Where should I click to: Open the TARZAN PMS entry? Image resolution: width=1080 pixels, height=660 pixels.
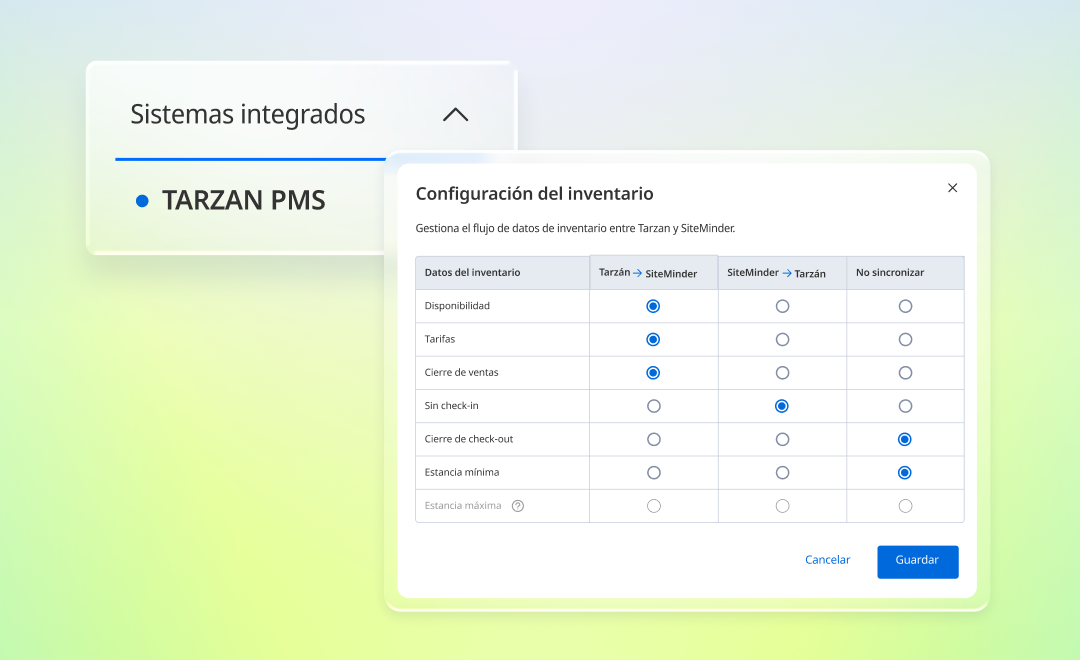(243, 200)
